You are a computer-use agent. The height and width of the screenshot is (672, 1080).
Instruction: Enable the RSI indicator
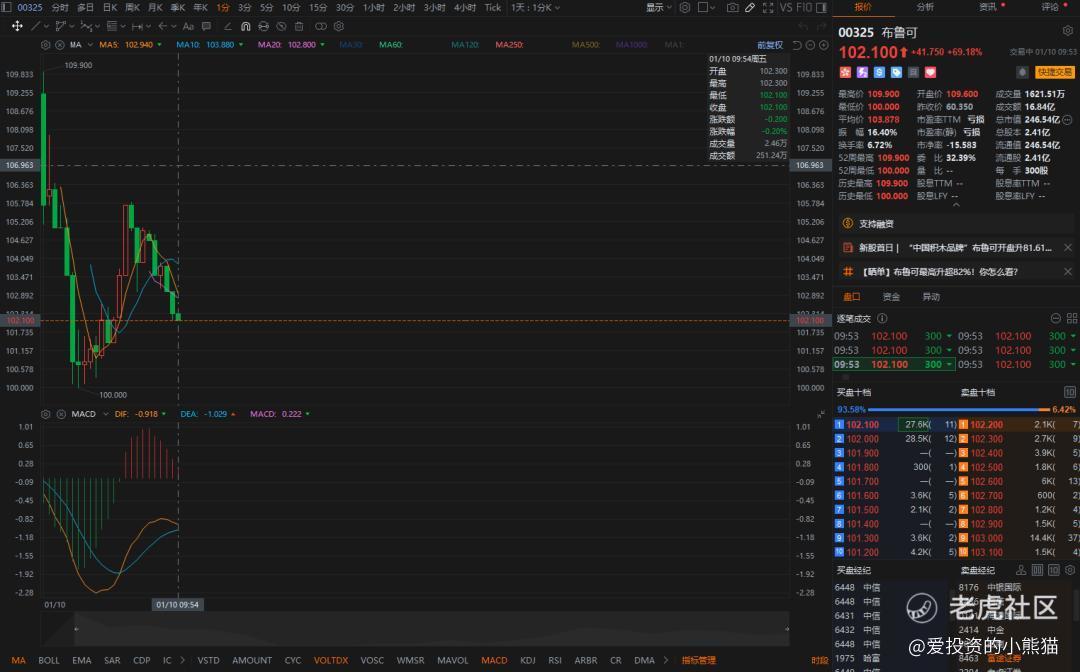pos(555,660)
